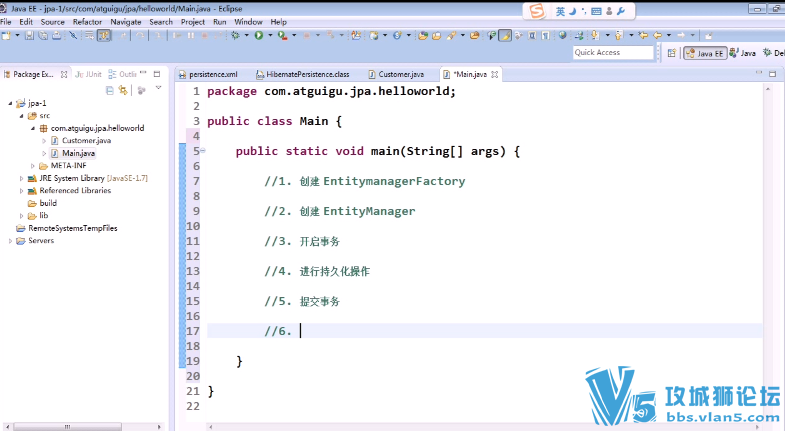This screenshot has width=785, height=431.
Task: Open the web browser globe icon
Action: point(563,36)
